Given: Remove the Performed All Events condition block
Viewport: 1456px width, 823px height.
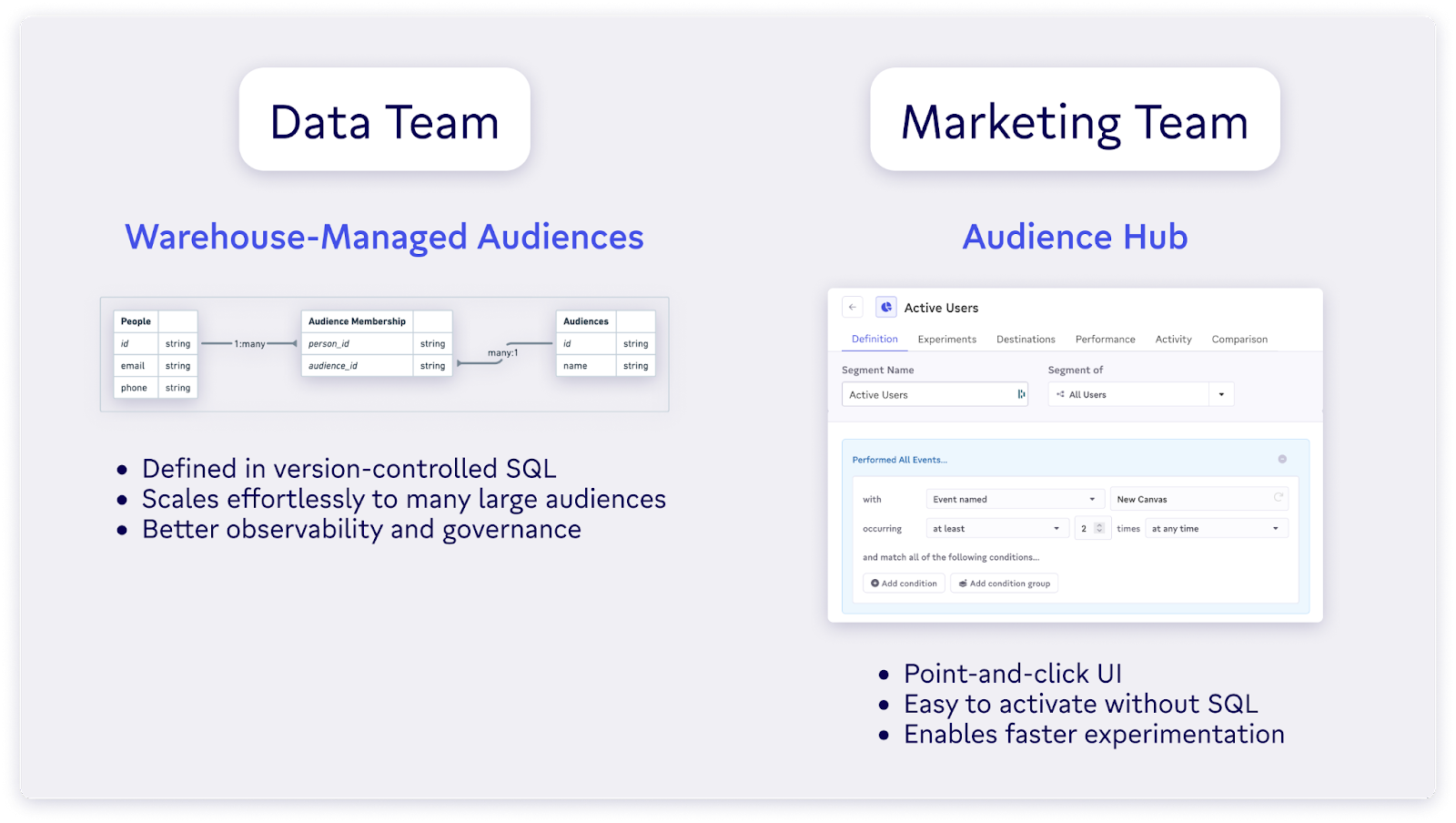Looking at the screenshot, I should click(x=1282, y=459).
